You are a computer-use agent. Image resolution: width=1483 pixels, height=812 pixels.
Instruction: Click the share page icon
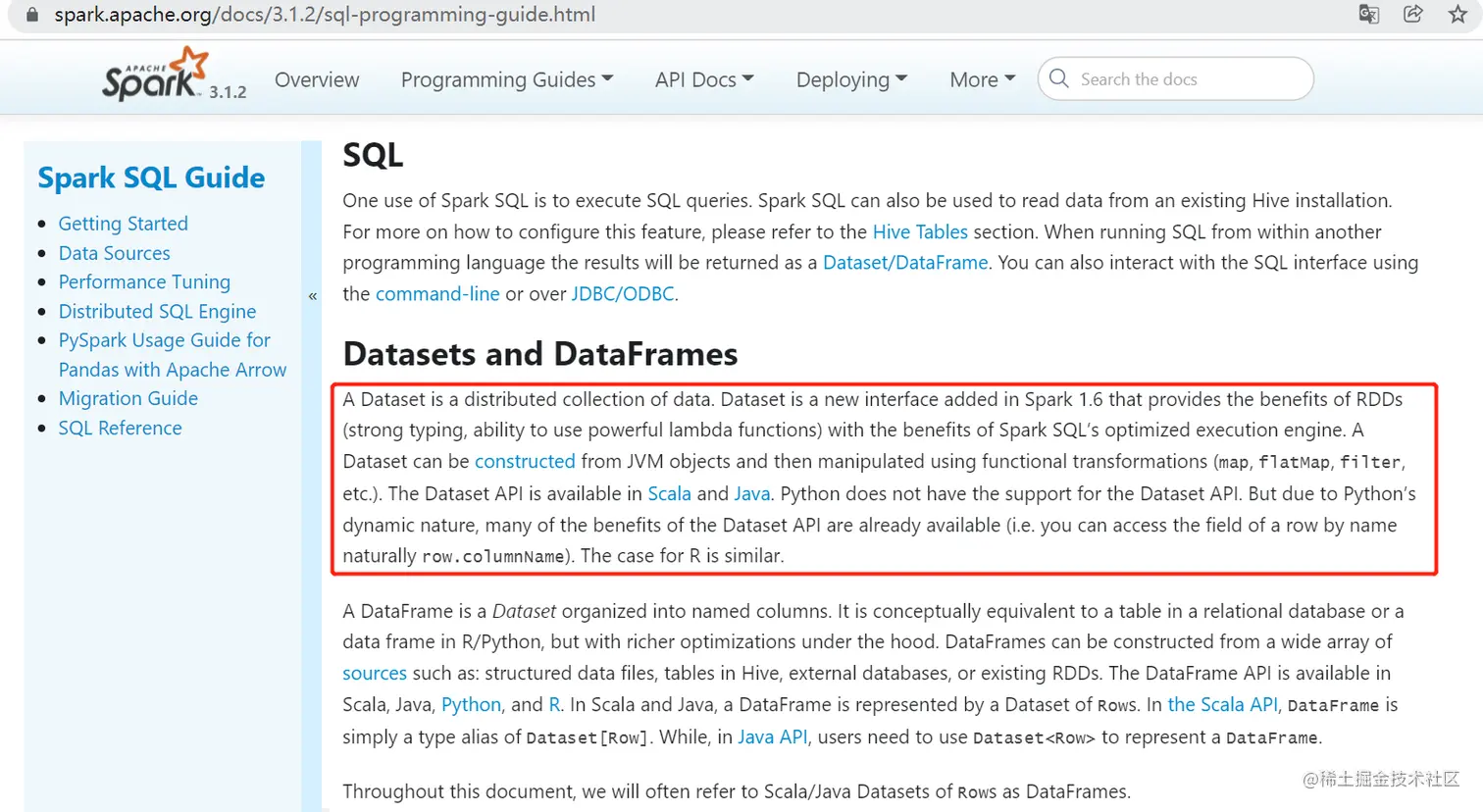[x=1413, y=15]
